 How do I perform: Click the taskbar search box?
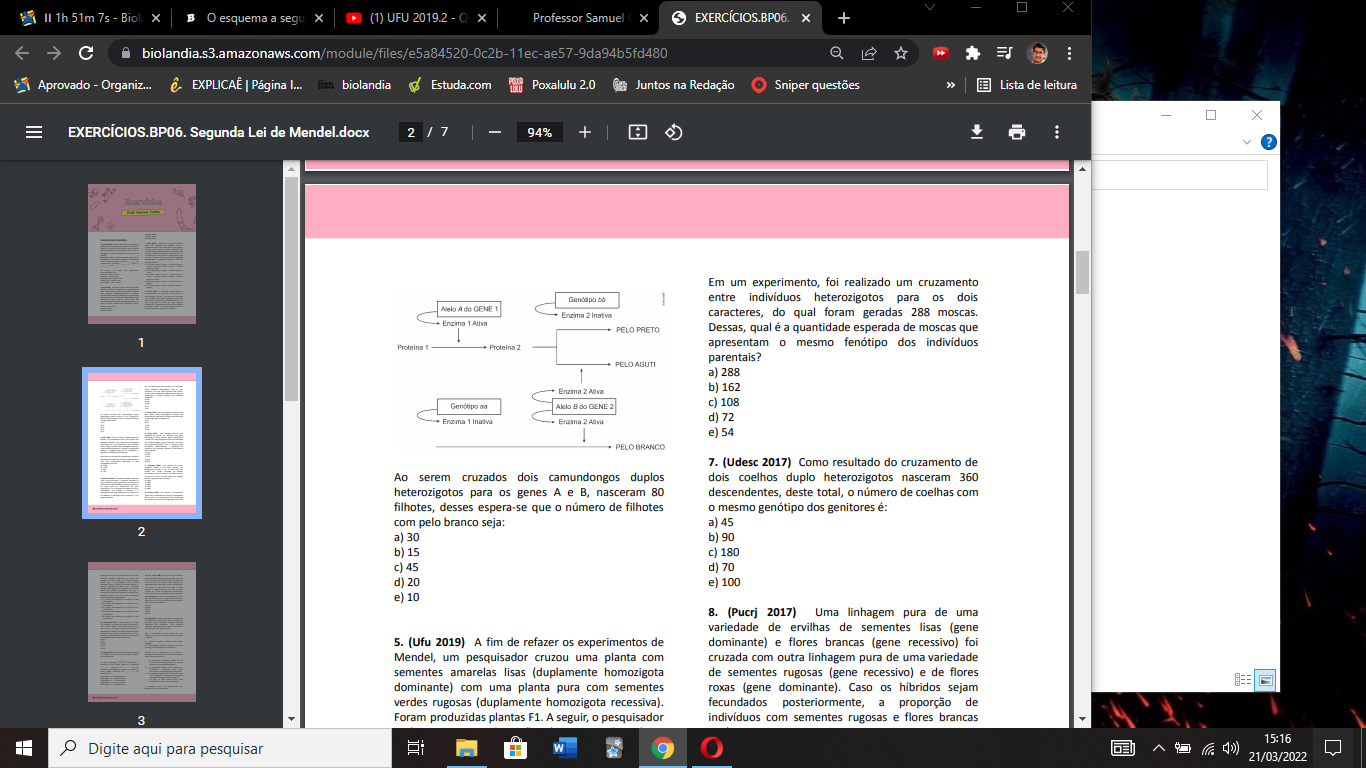coord(220,748)
